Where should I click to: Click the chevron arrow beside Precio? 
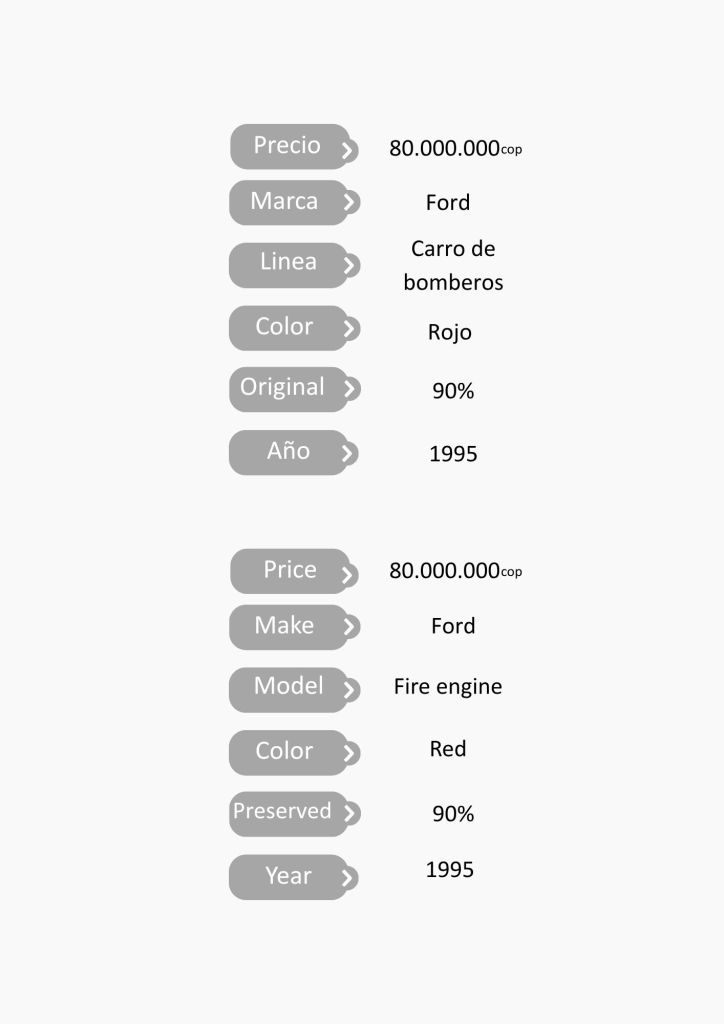(x=347, y=151)
